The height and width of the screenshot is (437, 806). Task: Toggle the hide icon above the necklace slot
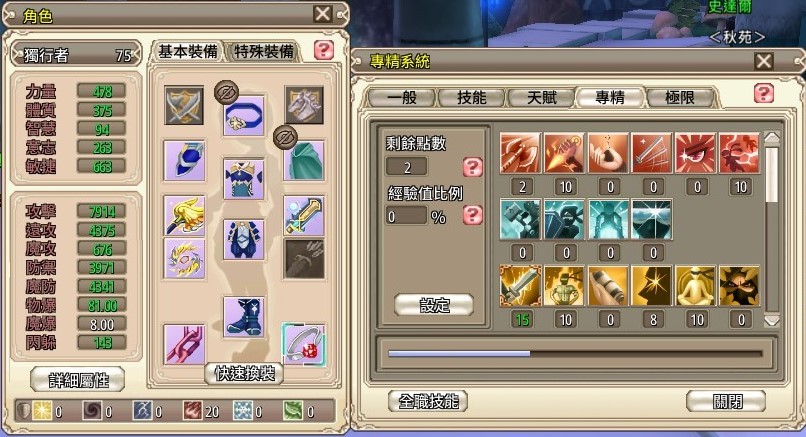pyautogui.click(x=226, y=93)
